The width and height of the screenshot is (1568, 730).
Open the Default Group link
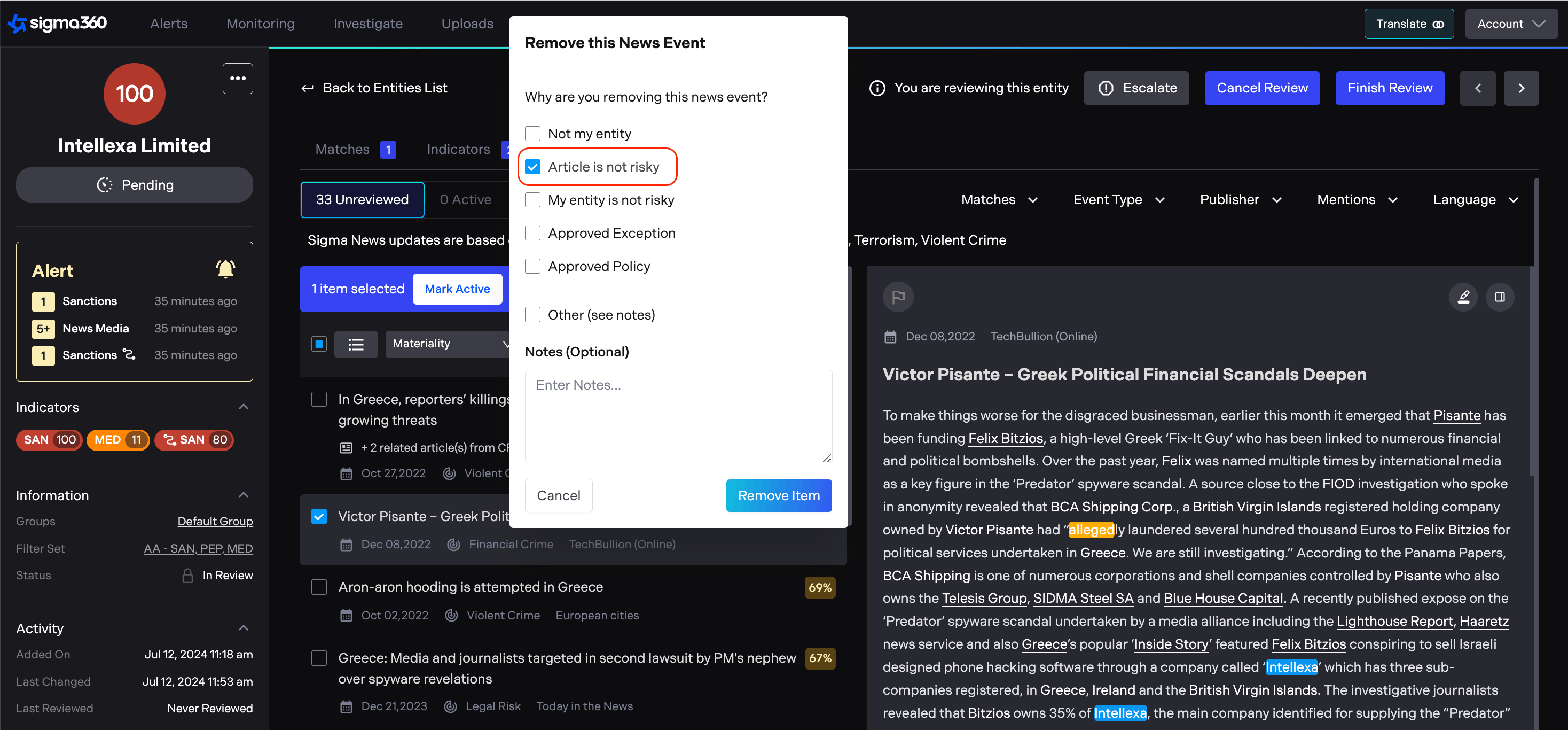(x=215, y=521)
